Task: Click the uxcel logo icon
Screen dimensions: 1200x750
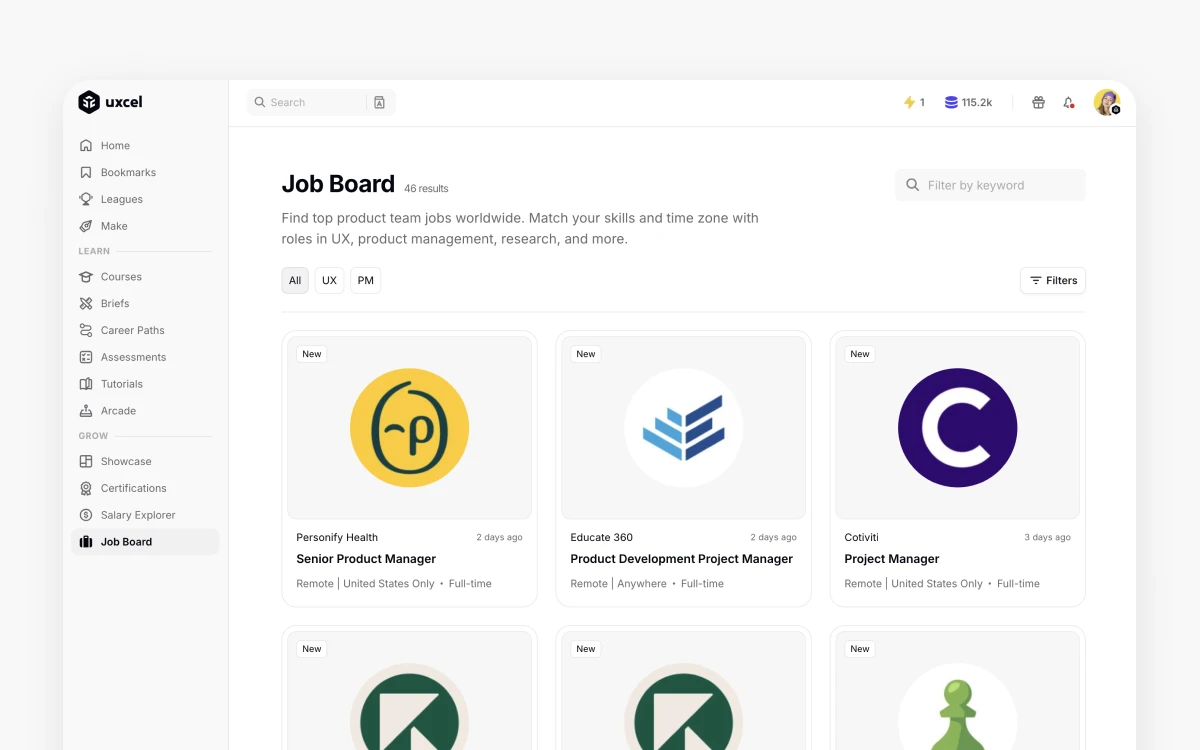Action: click(x=89, y=102)
